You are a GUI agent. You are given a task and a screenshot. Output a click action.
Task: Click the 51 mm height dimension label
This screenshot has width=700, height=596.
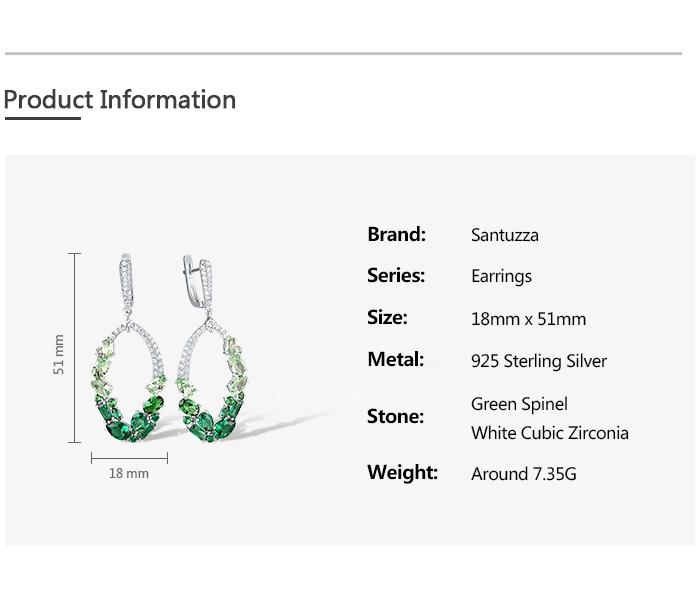pos(59,354)
